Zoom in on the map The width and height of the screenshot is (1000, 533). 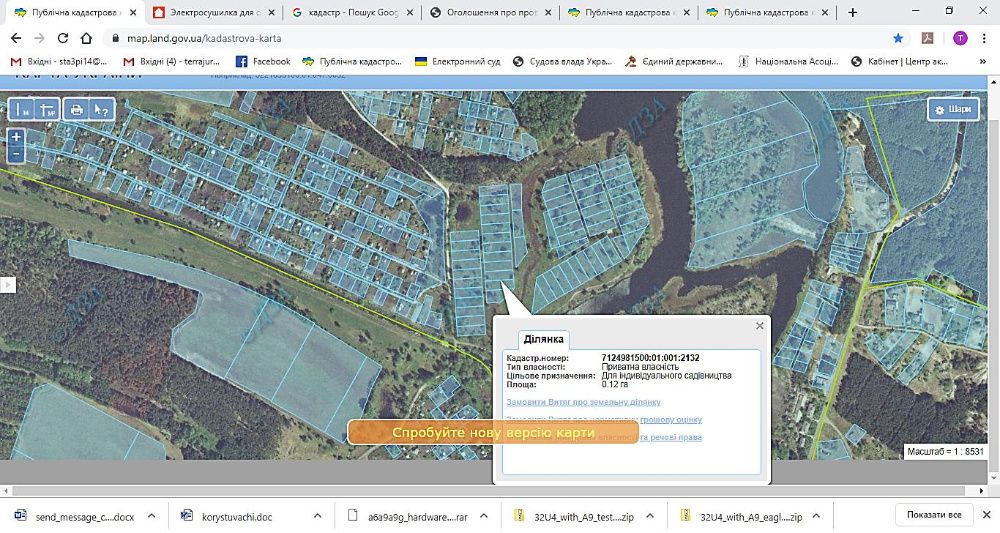coord(16,136)
